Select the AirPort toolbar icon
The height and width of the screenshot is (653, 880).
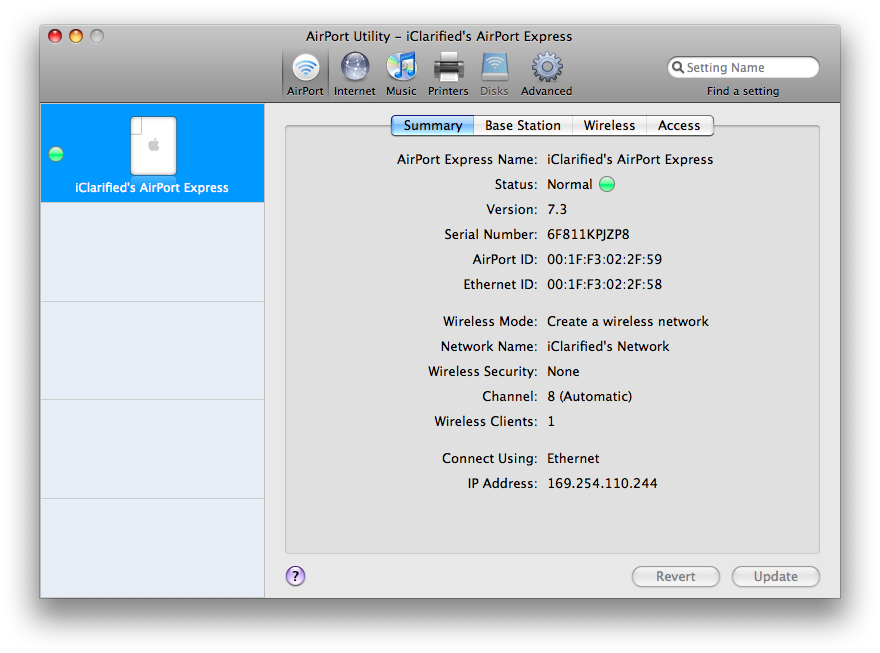pos(305,68)
